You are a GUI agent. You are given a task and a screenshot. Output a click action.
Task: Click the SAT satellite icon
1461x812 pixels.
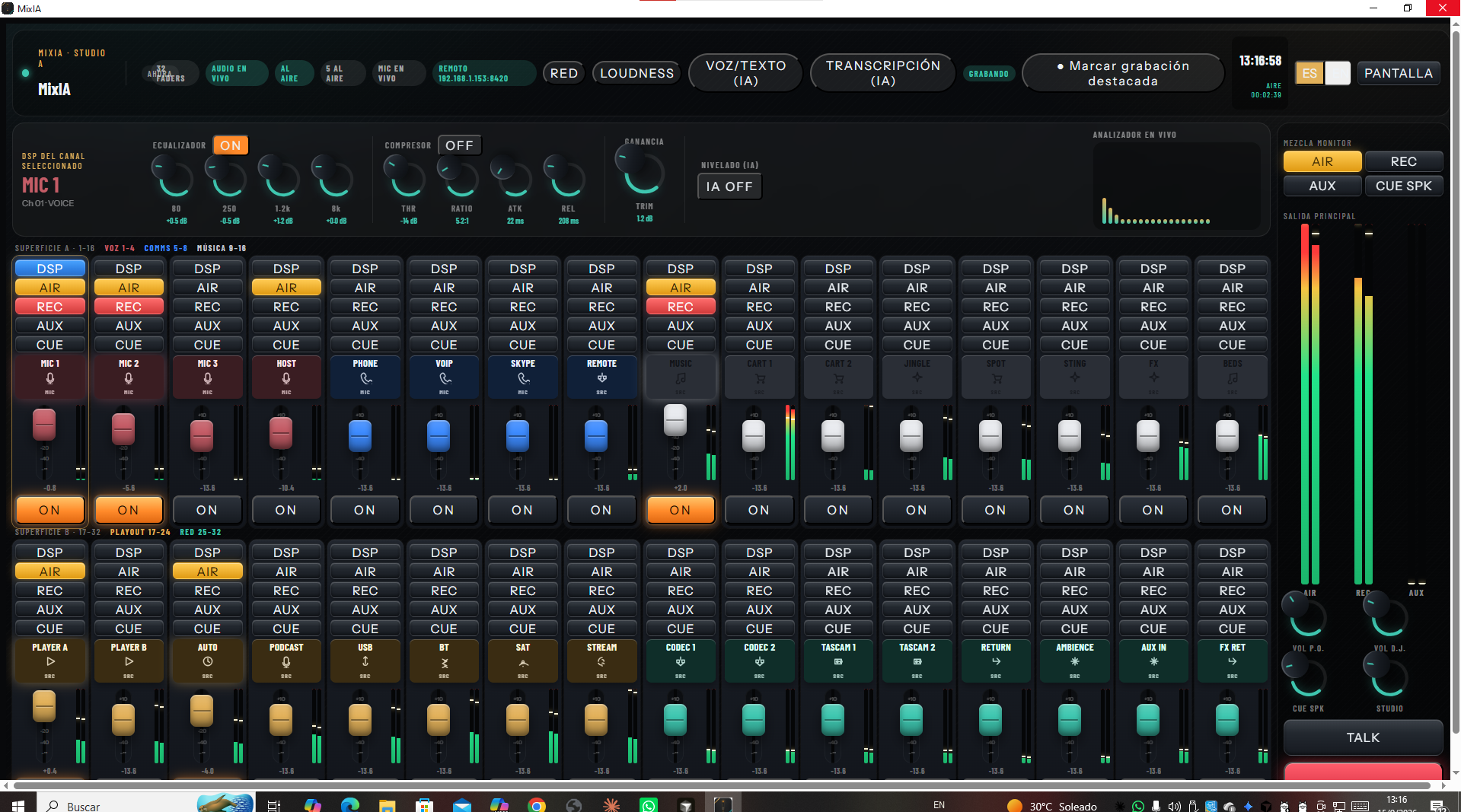(x=523, y=662)
